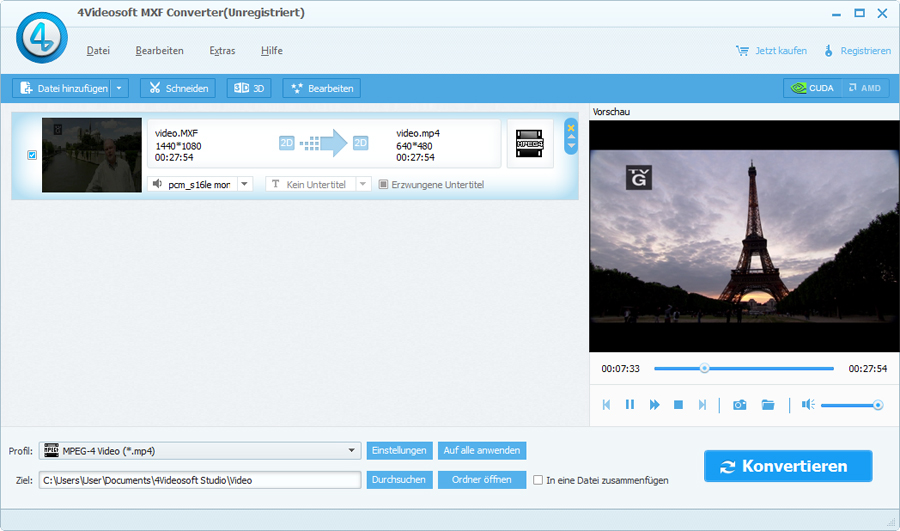Open the 3D settings tool
The image size is (900, 531).
click(x=249, y=88)
